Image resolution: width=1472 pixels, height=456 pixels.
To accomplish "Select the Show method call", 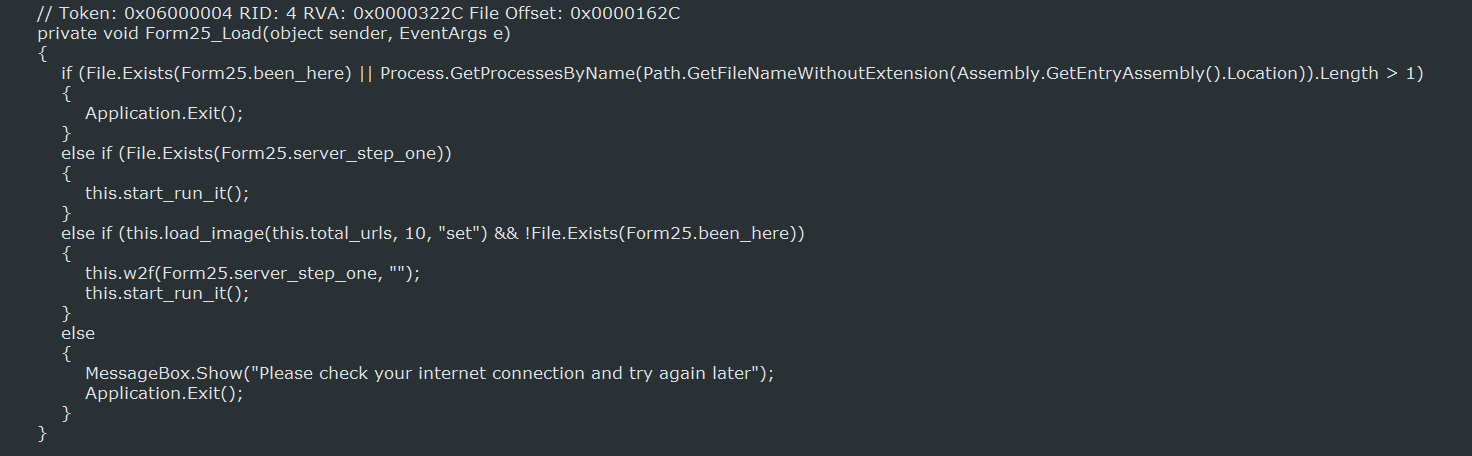I will click(x=219, y=373).
